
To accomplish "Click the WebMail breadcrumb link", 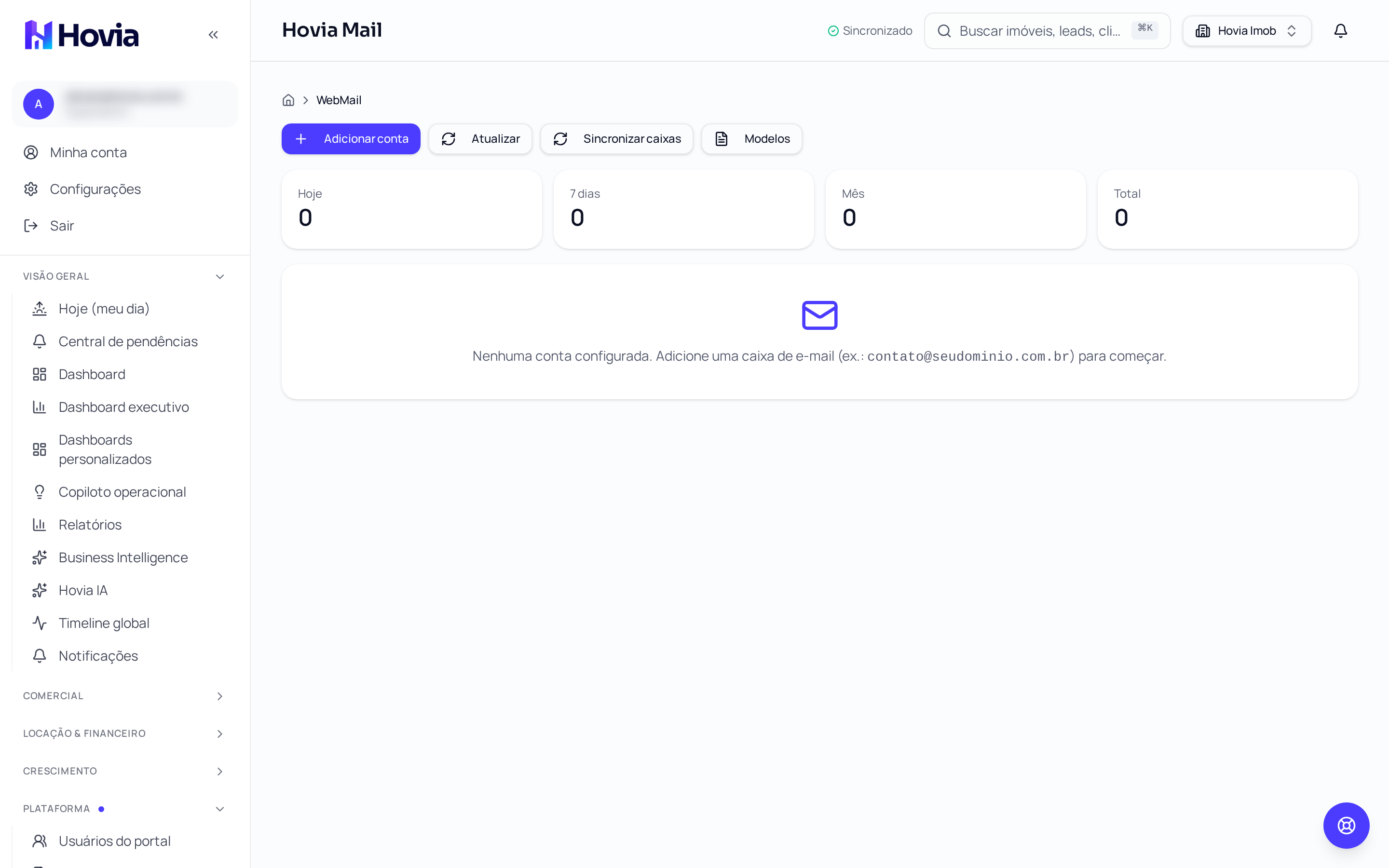I will [339, 100].
